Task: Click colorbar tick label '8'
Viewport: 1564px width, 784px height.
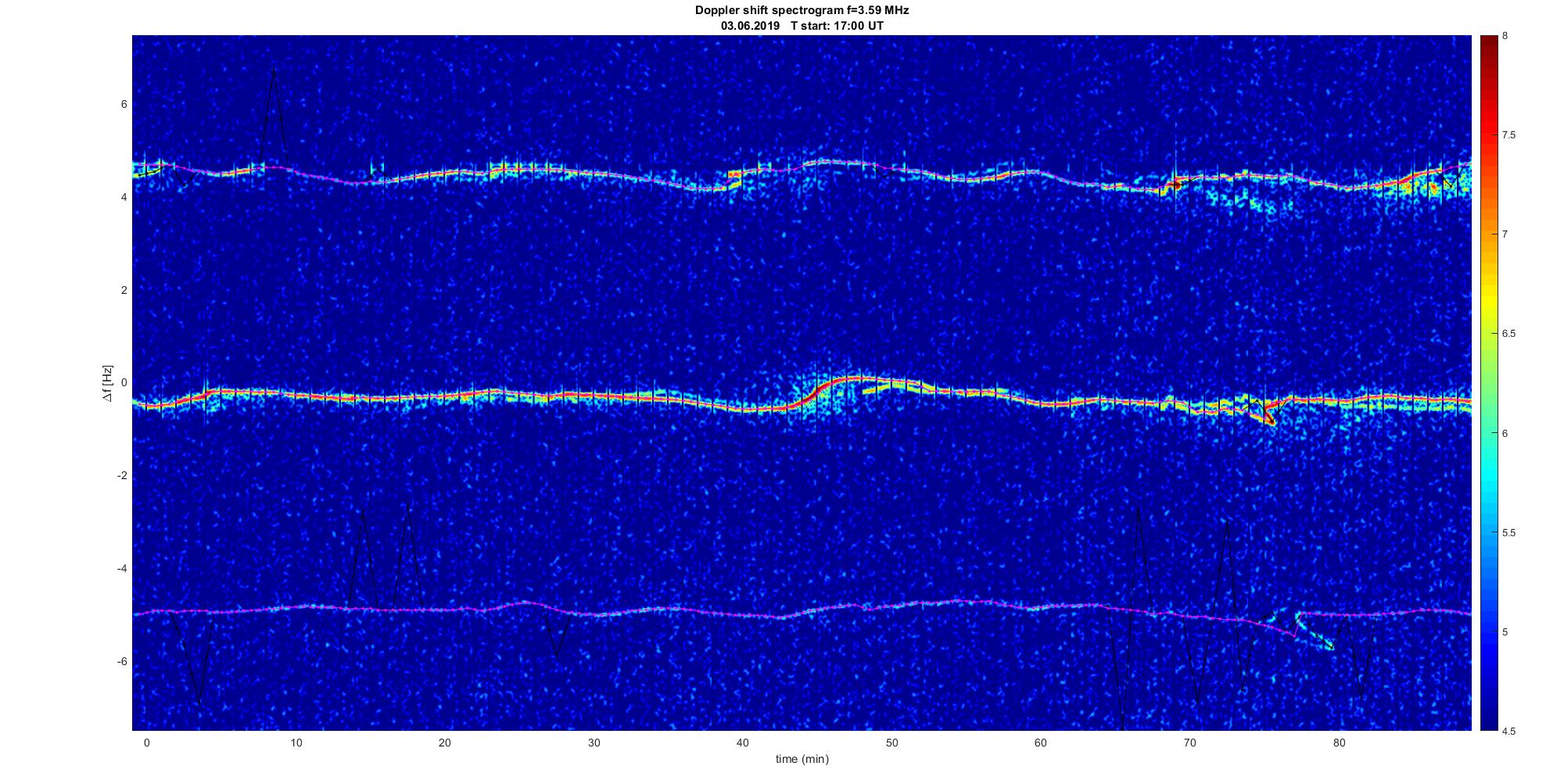Action: tap(1505, 36)
